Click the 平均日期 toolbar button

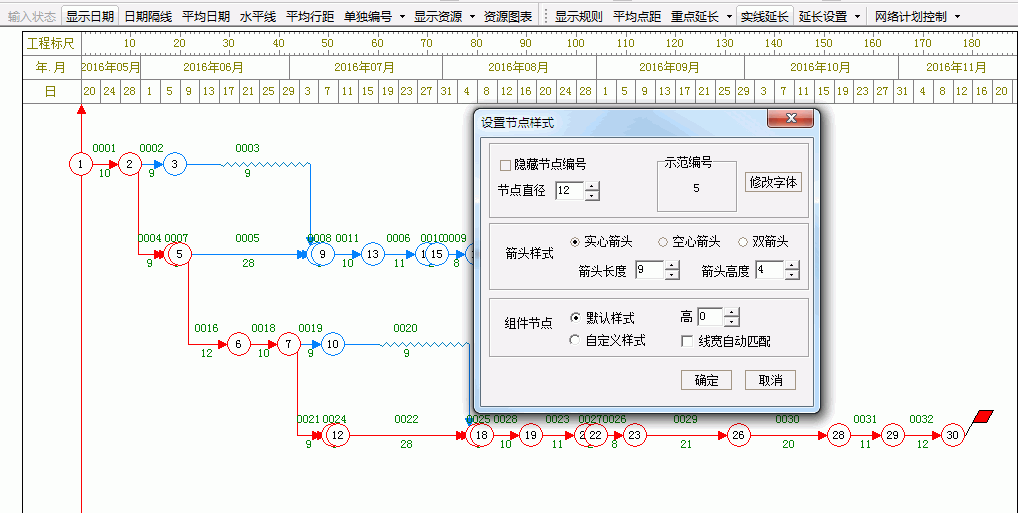click(x=206, y=16)
